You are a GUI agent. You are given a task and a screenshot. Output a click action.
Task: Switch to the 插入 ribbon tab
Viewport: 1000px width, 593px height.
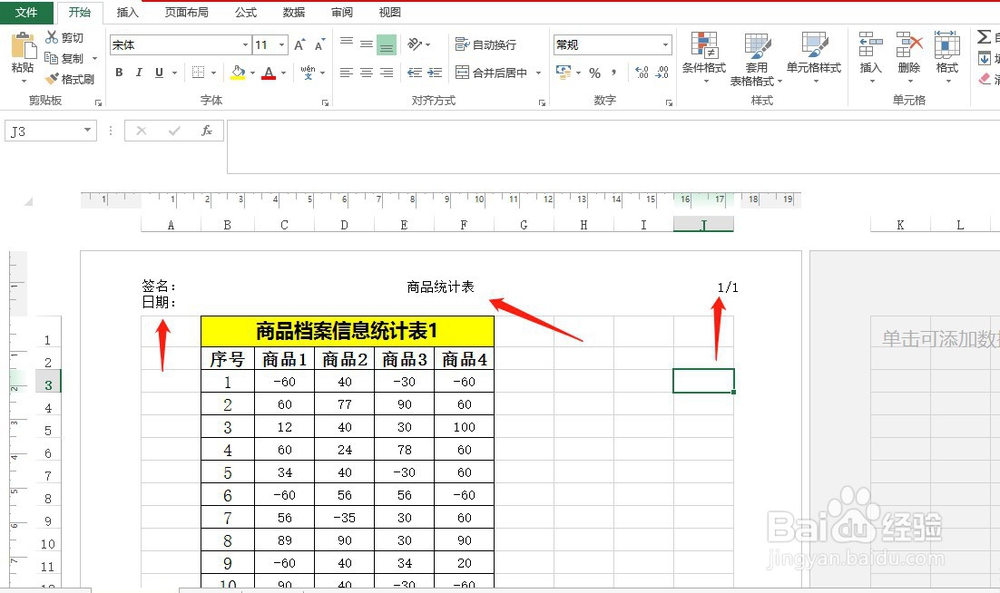click(127, 12)
